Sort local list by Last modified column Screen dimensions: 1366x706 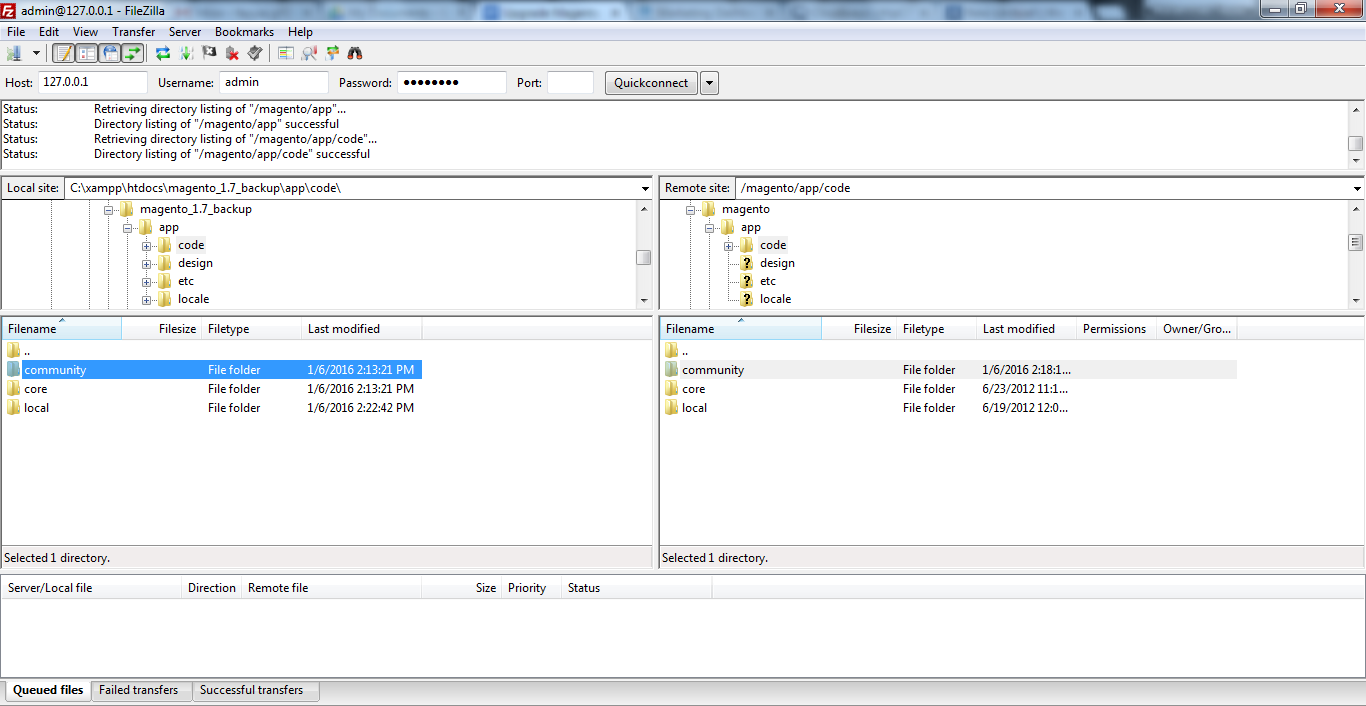pos(362,329)
